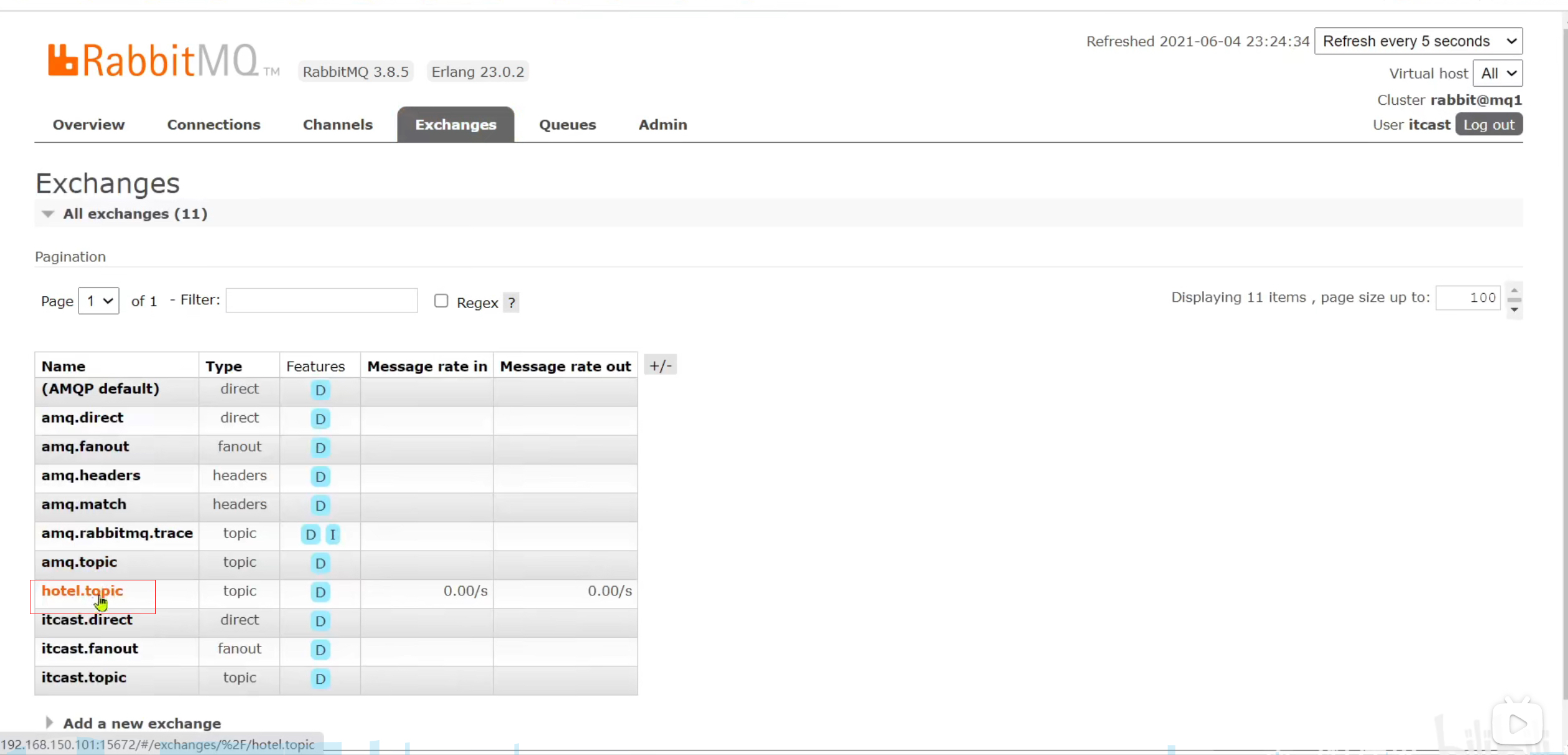Viewport: 1568px width, 755px height.
Task: Expand Add a new exchange section
Action: click(141, 723)
